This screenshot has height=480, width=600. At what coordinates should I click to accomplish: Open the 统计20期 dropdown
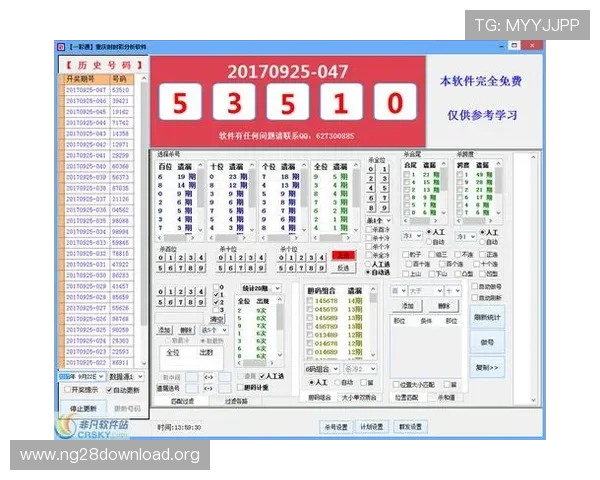(259, 288)
